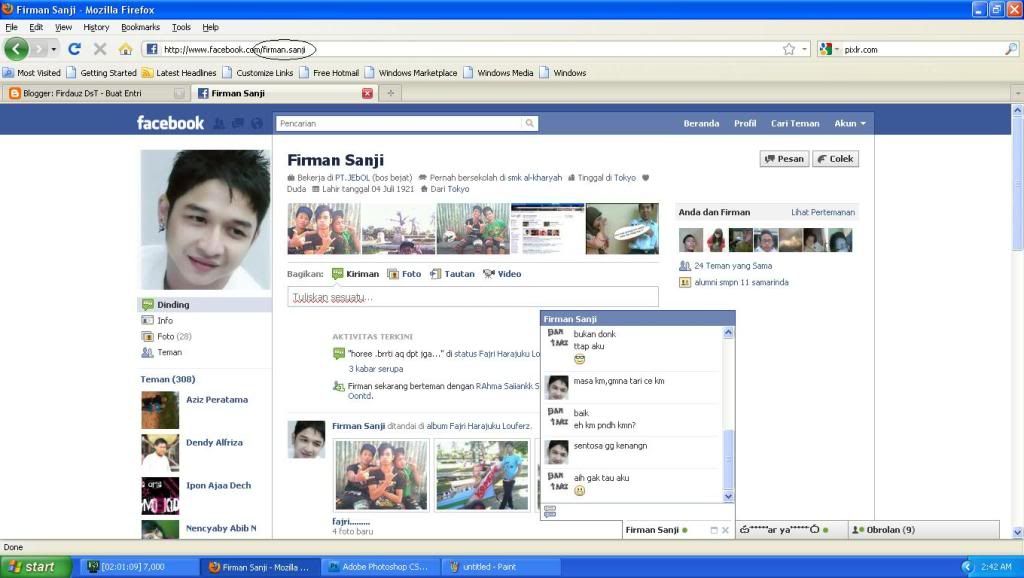Expand the Akun account dropdown
1024x578 pixels.
[850, 123]
